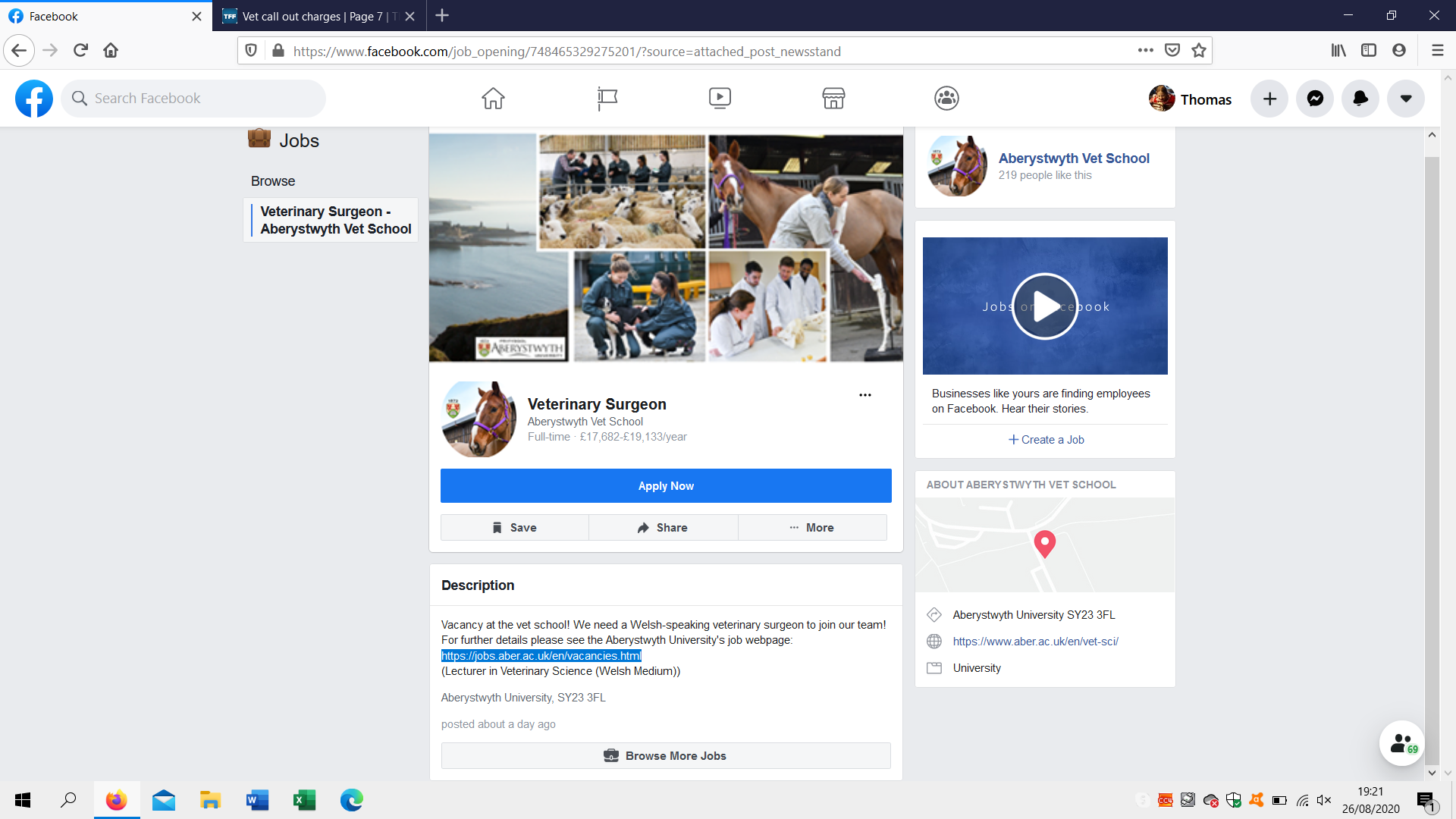
Task: Open Groups icon in top navigation
Action: click(946, 99)
